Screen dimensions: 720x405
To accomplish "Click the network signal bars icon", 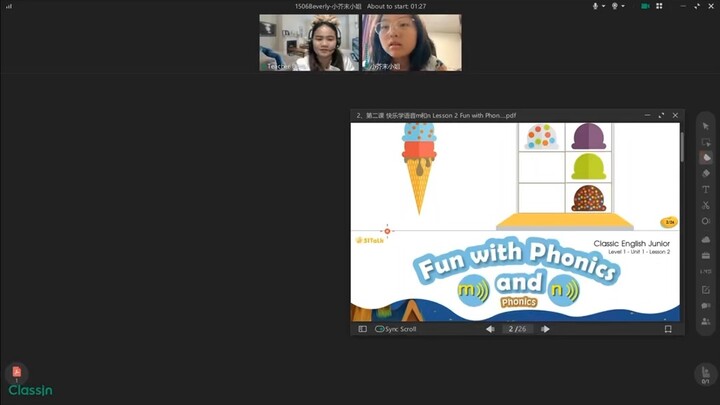I will click(9, 6).
